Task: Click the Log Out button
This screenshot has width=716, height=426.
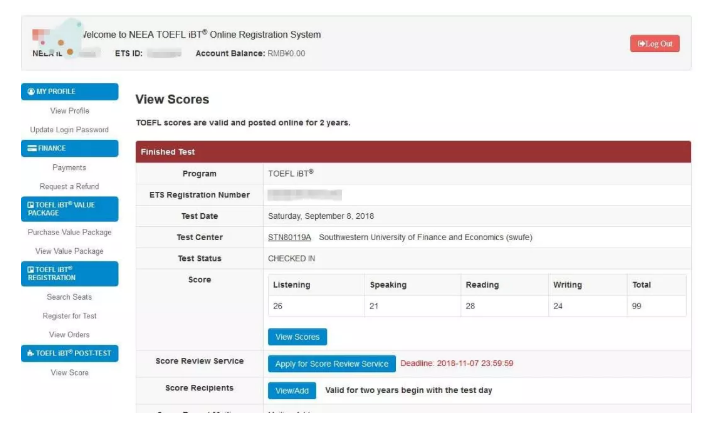Action: pyautogui.click(x=654, y=44)
